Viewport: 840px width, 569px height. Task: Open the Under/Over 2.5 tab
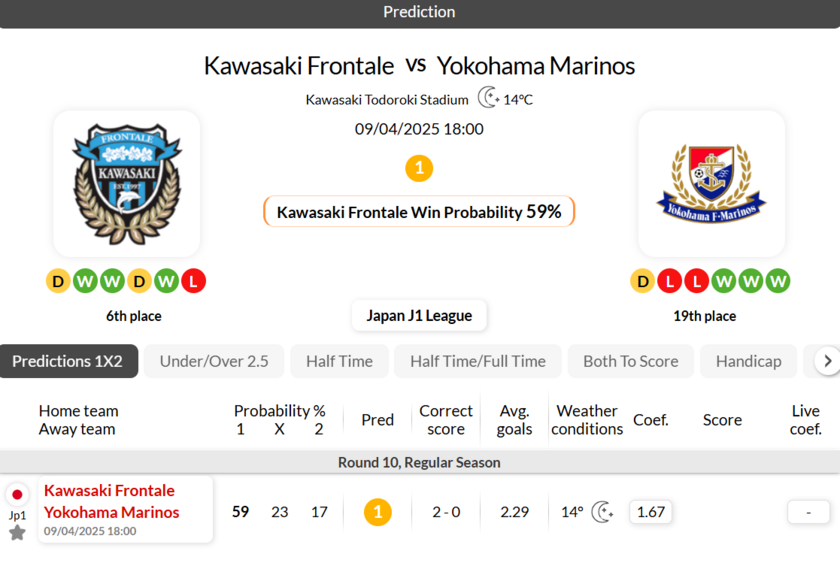[214, 361]
